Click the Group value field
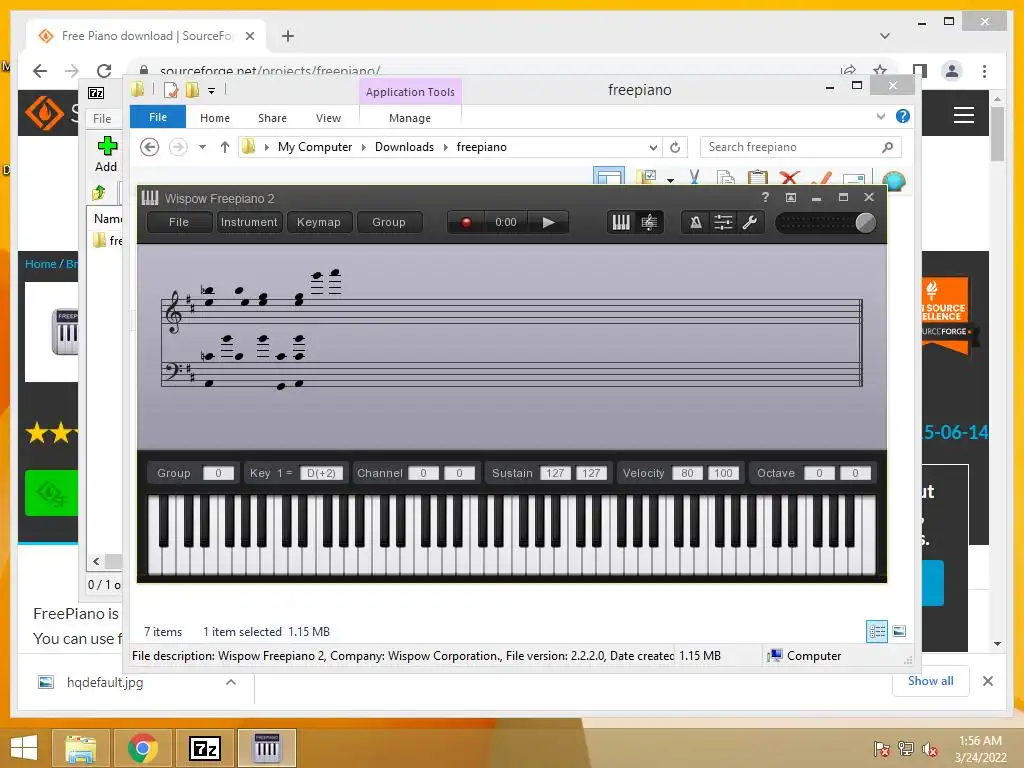1024x768 pixels. 218,473
